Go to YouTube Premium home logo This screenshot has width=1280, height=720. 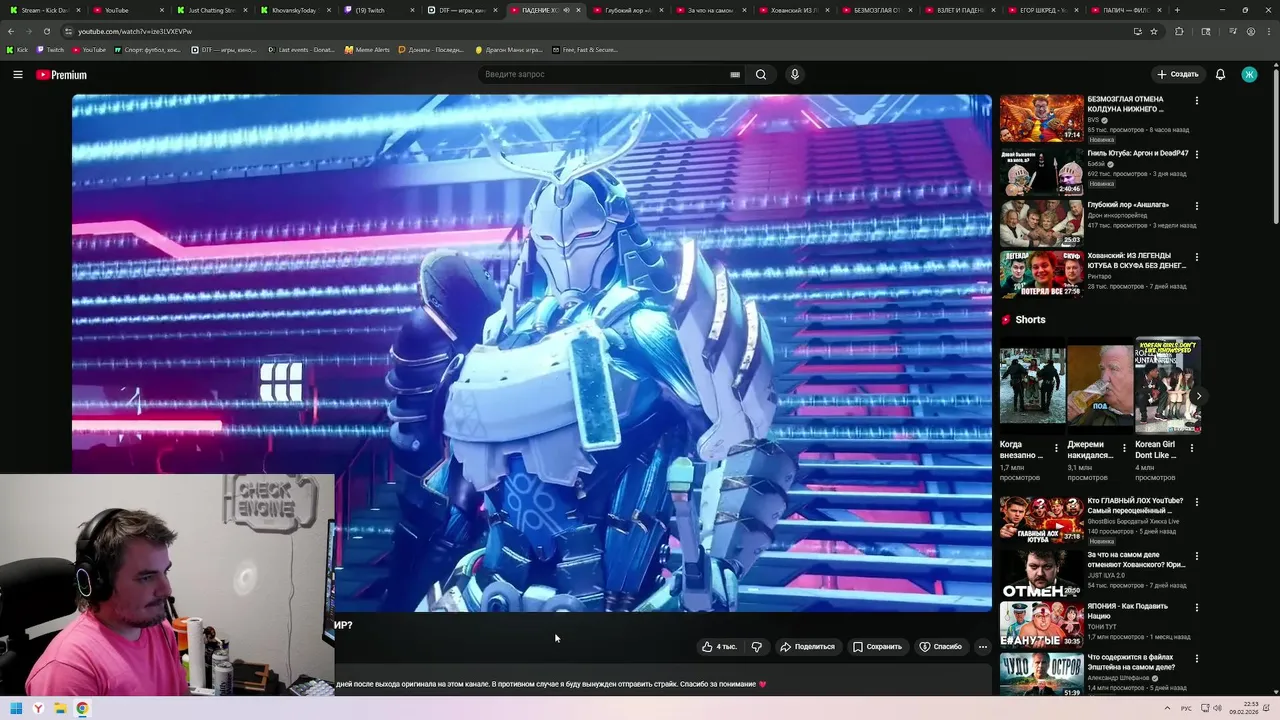[x=61, y=75]
